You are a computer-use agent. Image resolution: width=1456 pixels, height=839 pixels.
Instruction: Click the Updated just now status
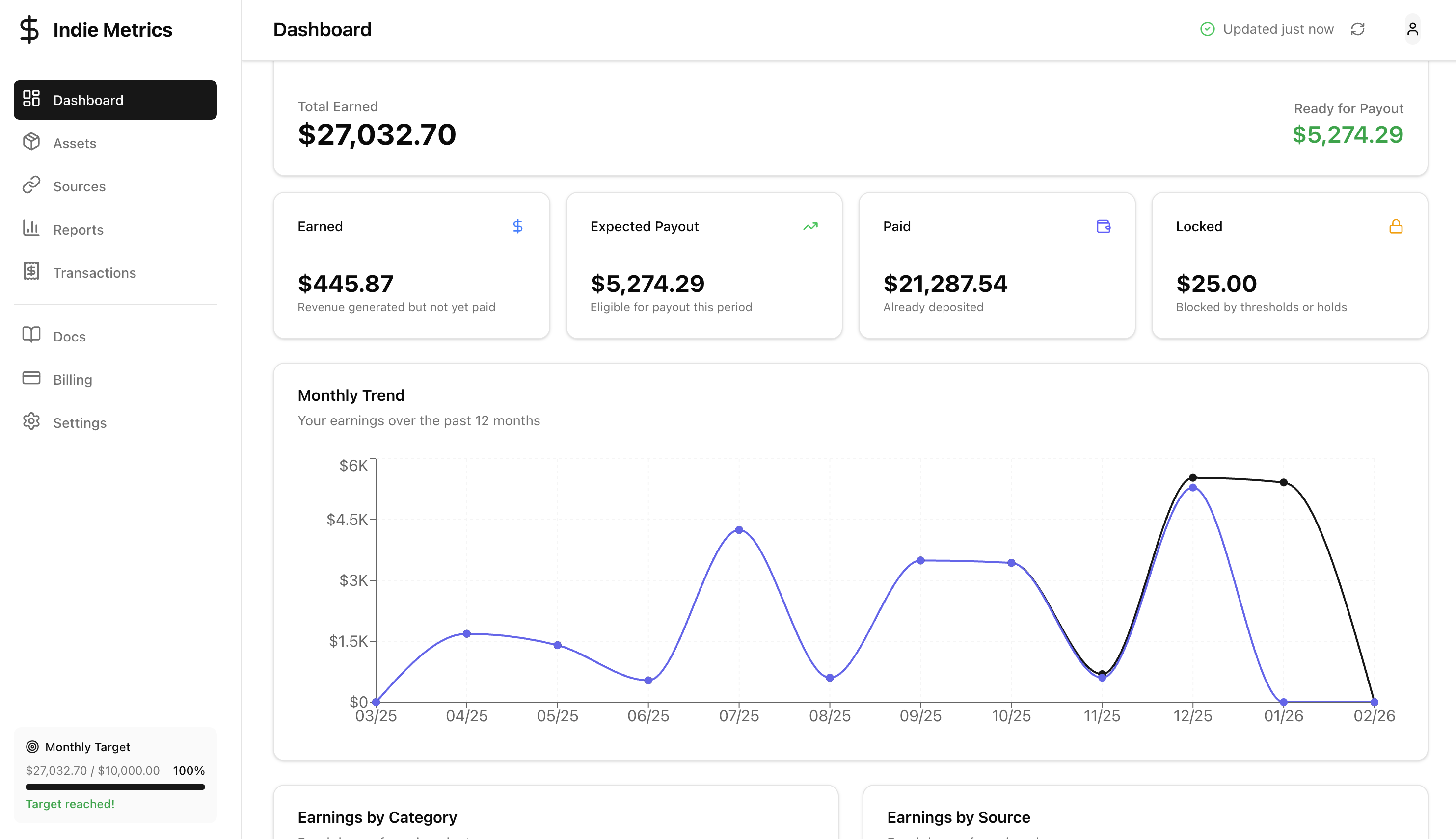[x=1281, y=29]
